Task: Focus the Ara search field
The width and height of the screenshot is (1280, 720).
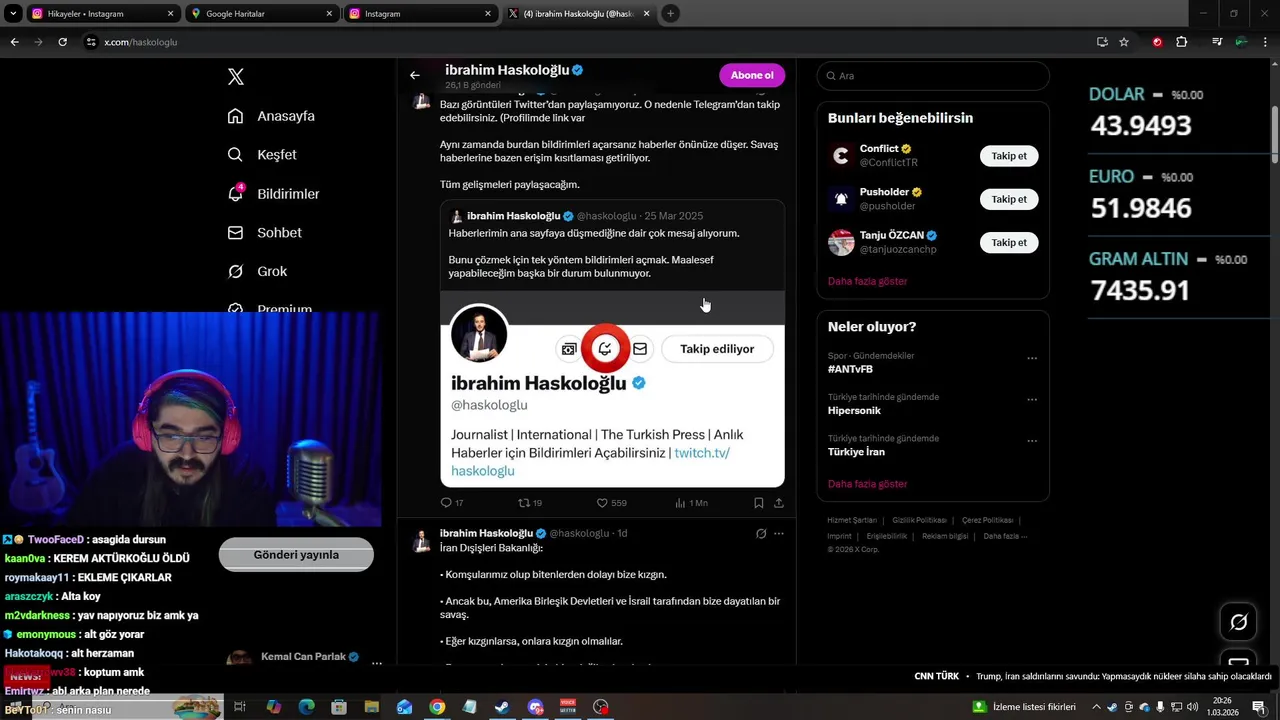Action: 933,76
